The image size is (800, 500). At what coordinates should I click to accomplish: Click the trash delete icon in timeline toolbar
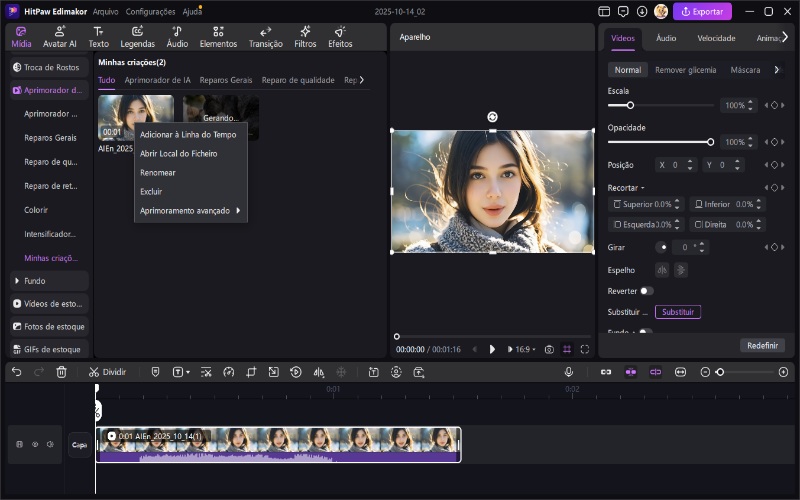click(x=61, y=372)
